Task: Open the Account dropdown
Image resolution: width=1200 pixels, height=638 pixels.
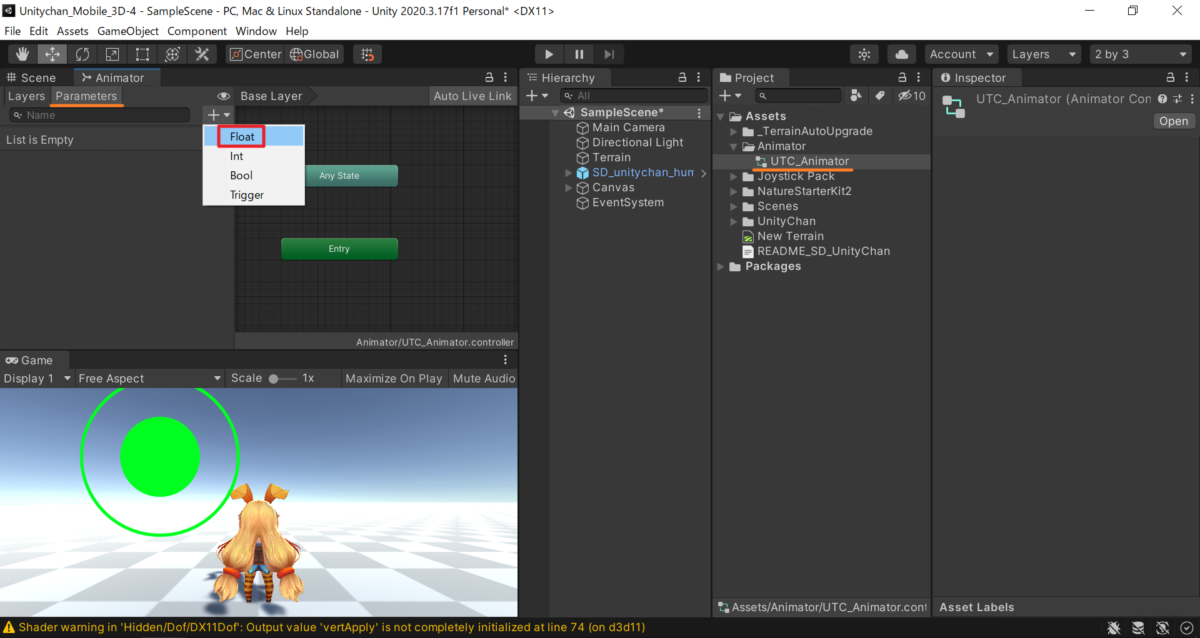Action: click(961, 54)
